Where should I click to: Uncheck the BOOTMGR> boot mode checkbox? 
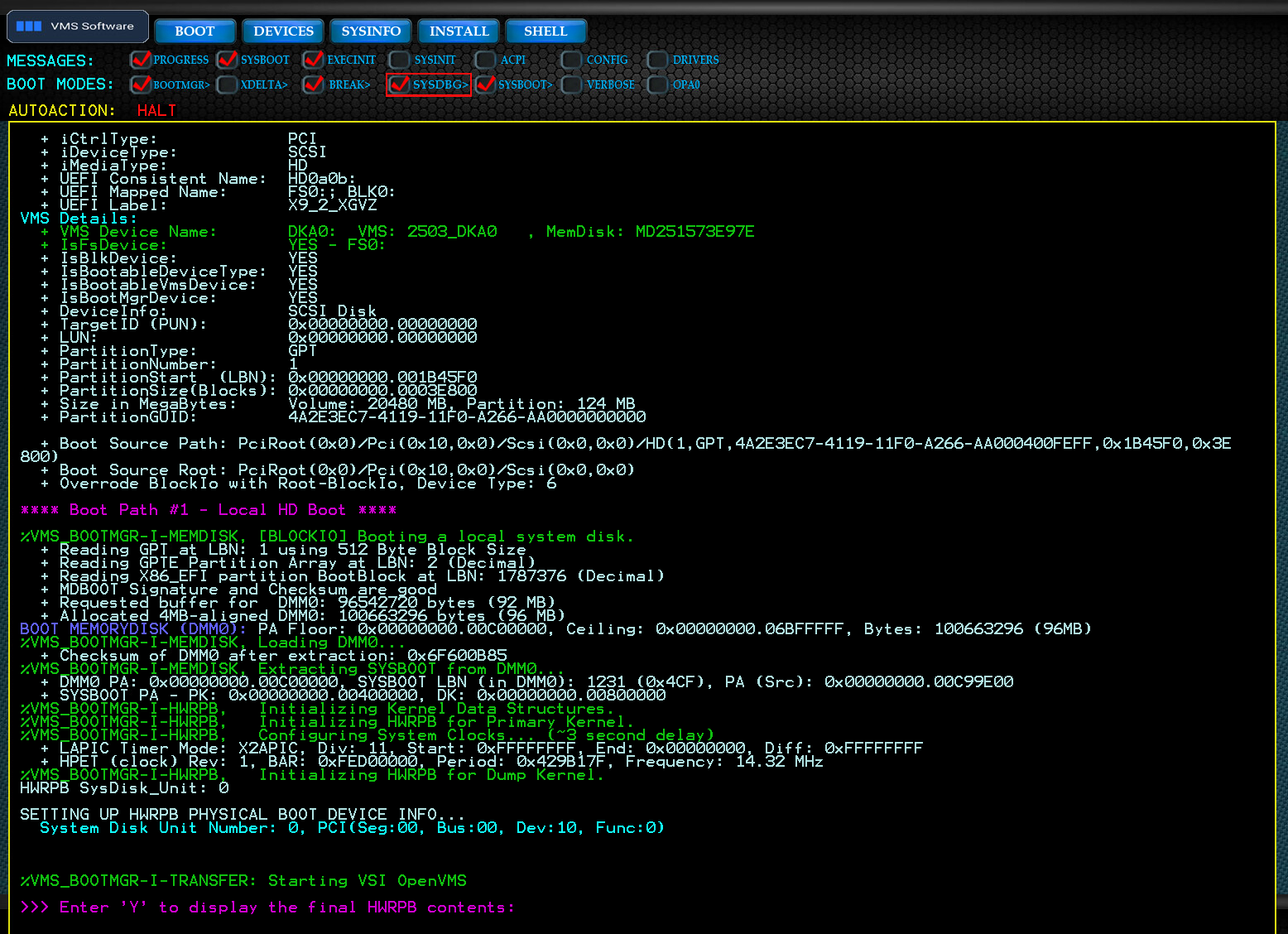141,84
